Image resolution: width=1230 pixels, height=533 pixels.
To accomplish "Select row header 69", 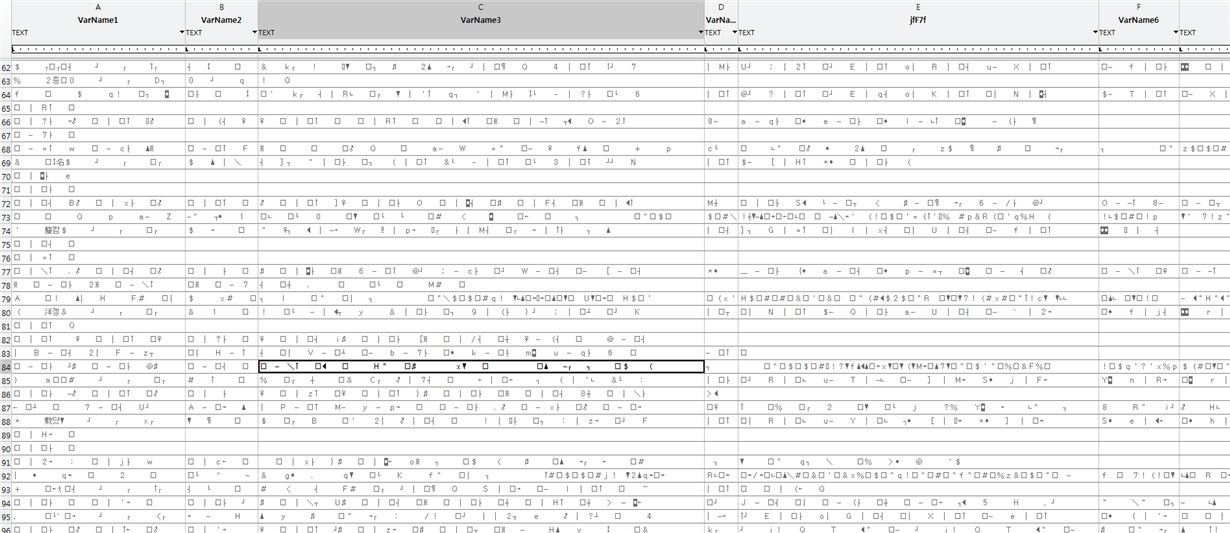I will [5, 162].
